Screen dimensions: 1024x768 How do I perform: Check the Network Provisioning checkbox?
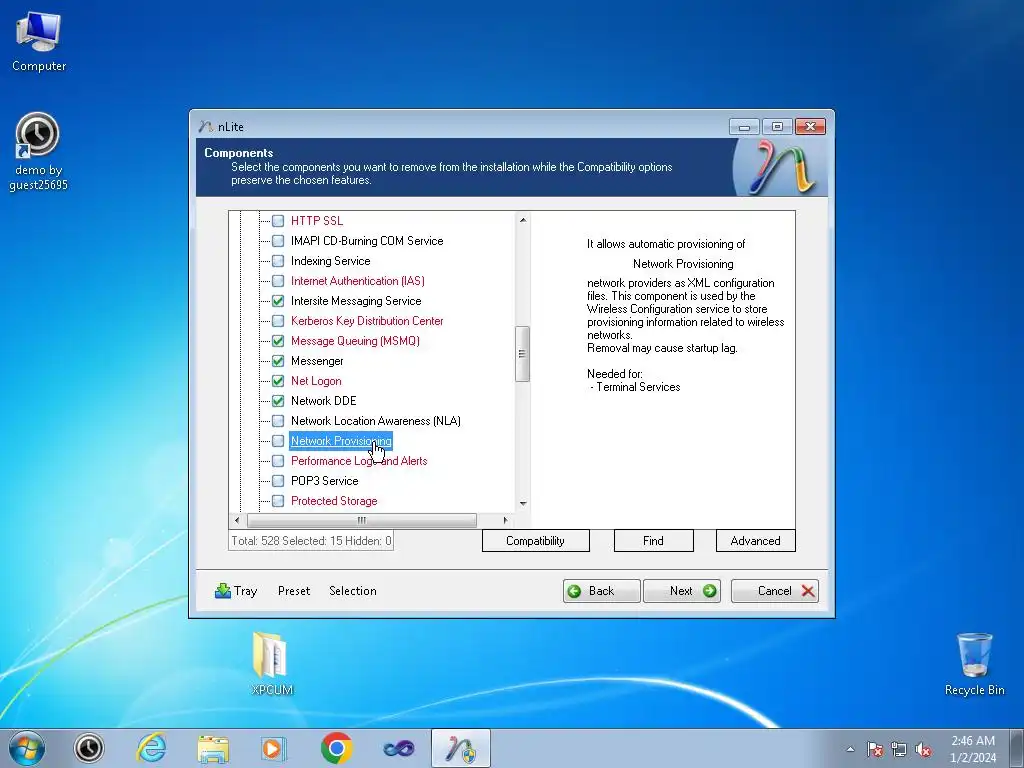click(x=278, y=441)
